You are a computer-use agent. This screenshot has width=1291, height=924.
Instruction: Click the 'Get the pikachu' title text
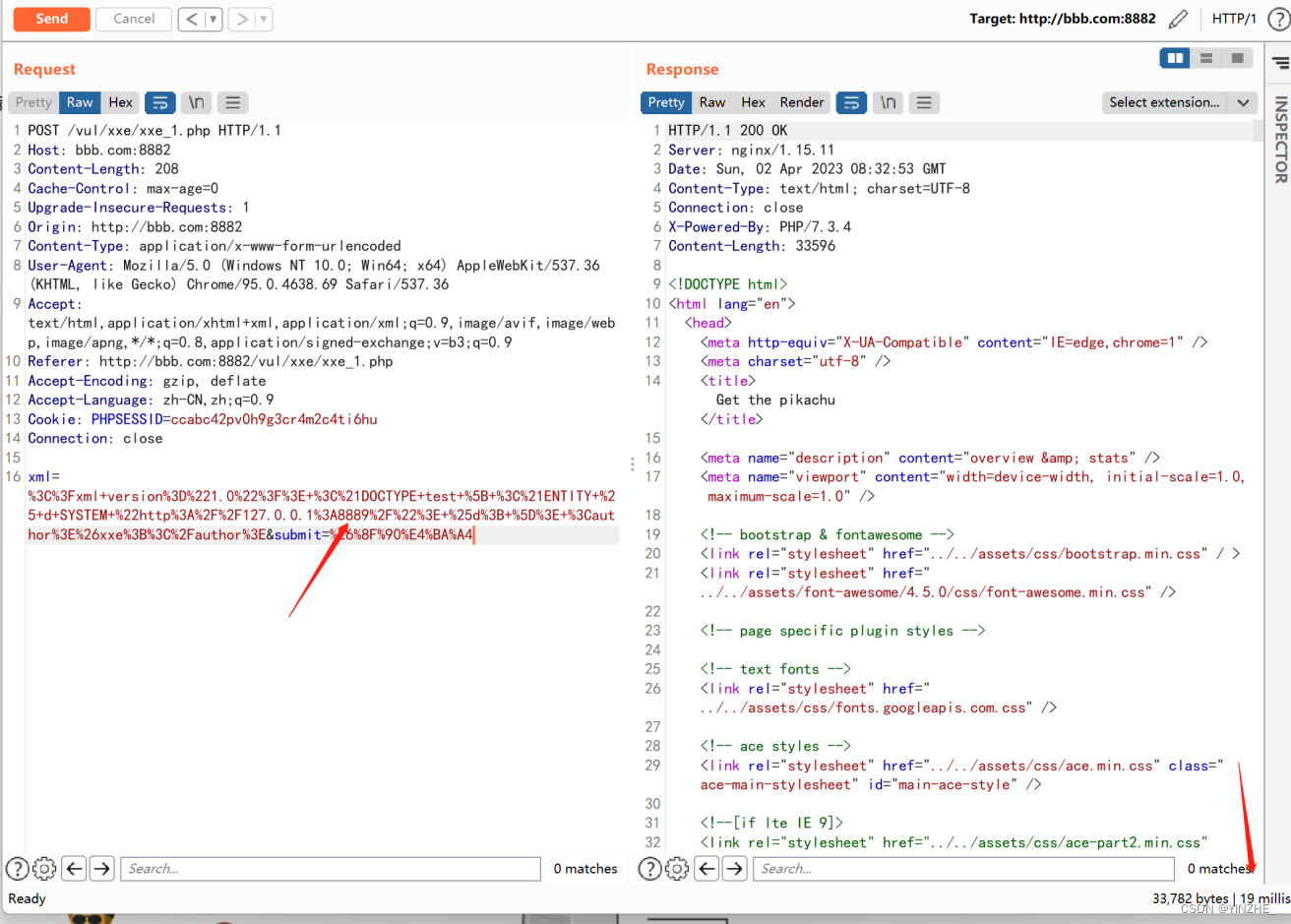coord(775,400)
